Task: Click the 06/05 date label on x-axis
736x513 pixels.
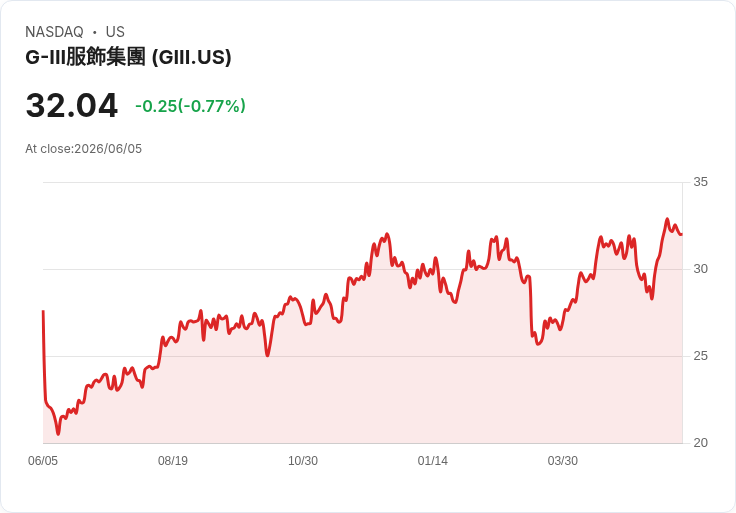Action: (x=43, y=460)
